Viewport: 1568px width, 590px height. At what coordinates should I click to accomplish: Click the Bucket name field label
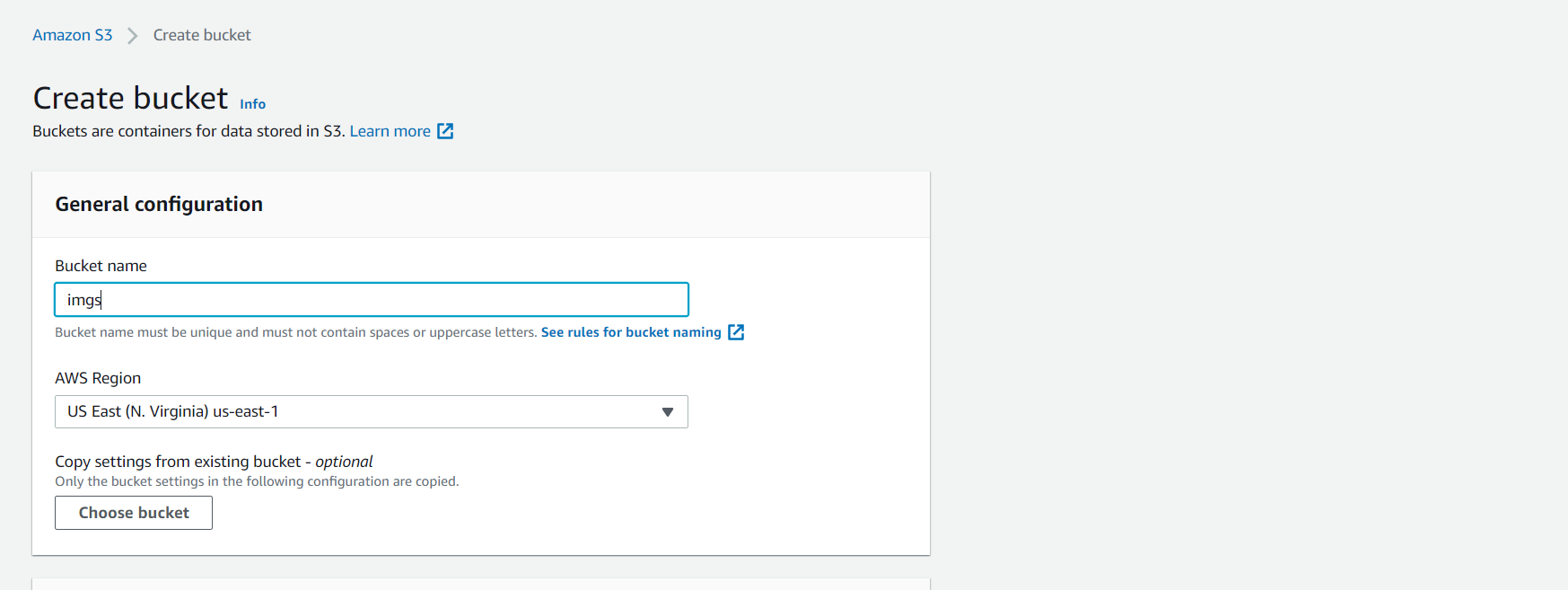(x=101, y=266)
